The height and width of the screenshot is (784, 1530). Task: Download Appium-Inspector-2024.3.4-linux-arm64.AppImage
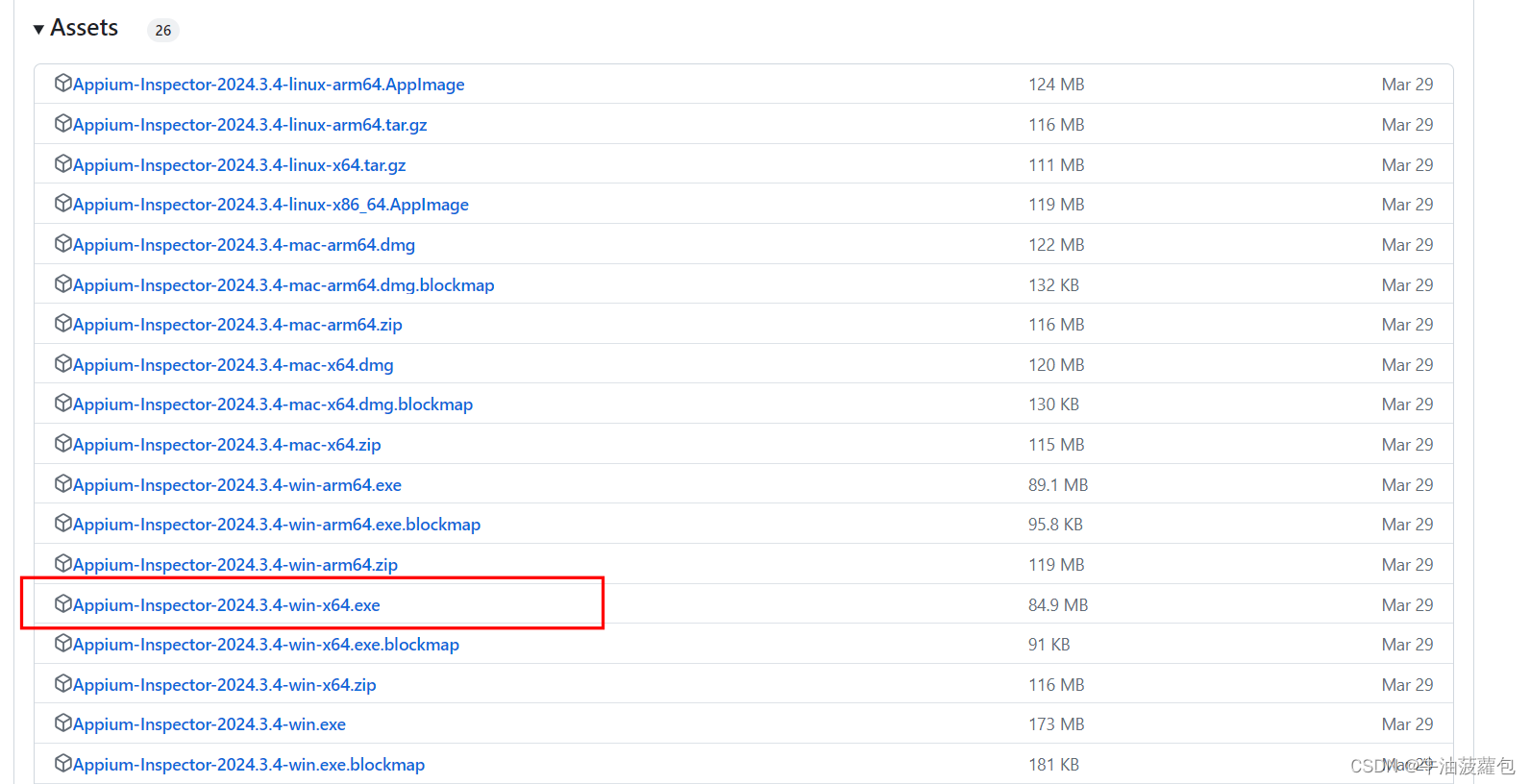click(268, 85)
